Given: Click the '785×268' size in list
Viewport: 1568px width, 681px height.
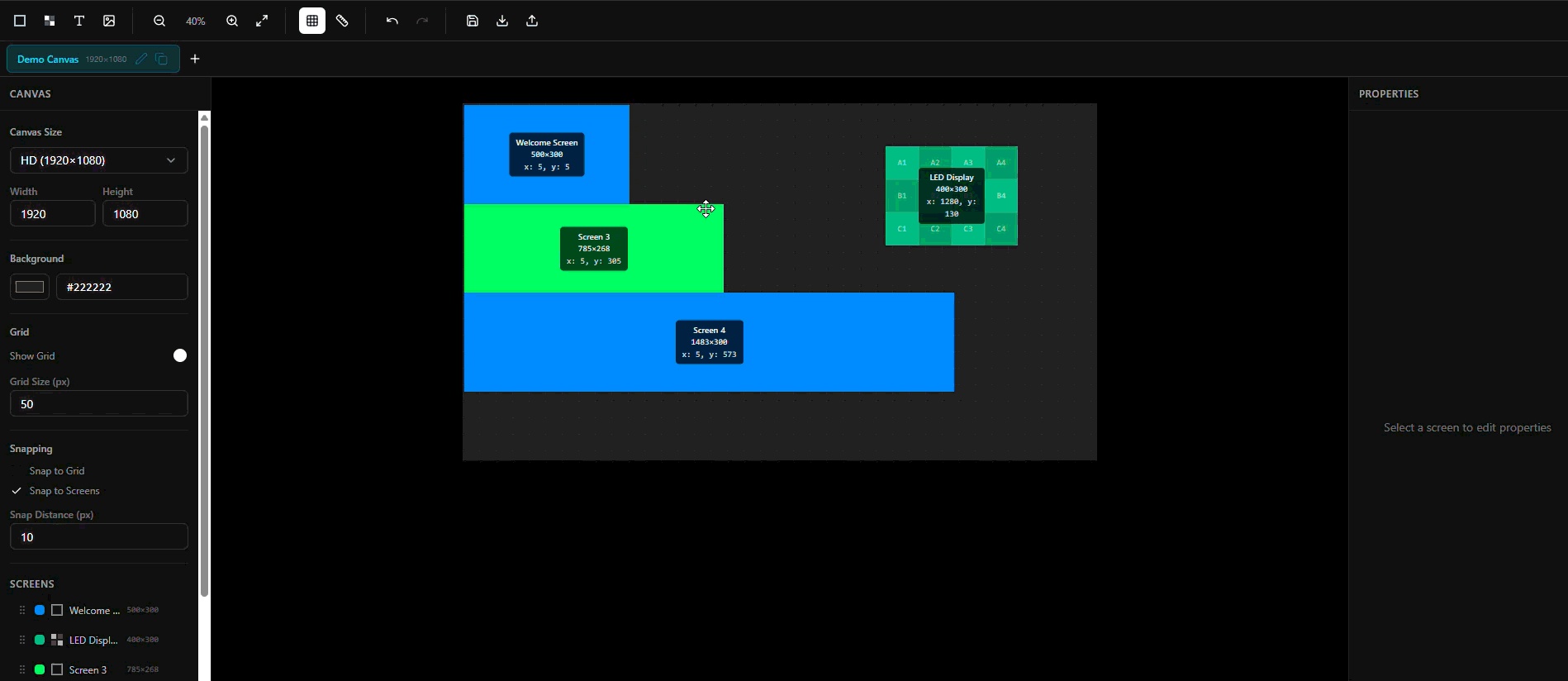Looking at the screenshot, I should tap(143, 669).
